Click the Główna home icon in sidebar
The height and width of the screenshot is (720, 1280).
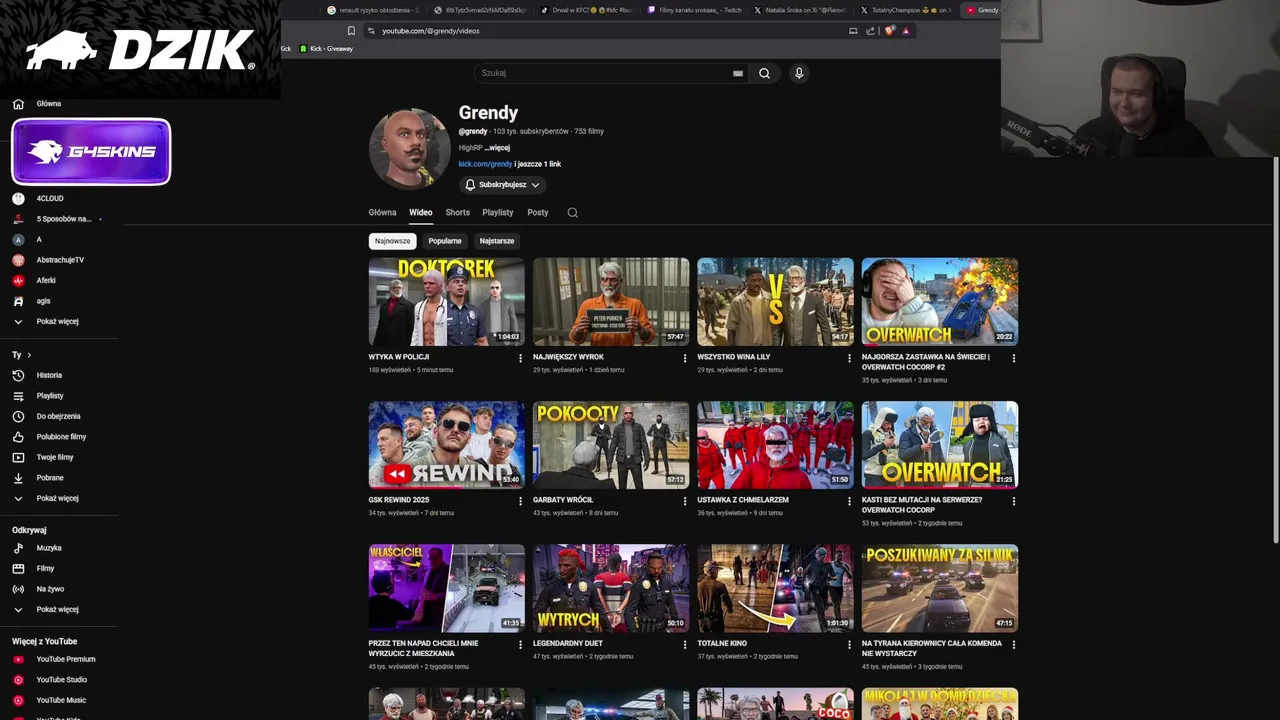click(x=18, y=104)
